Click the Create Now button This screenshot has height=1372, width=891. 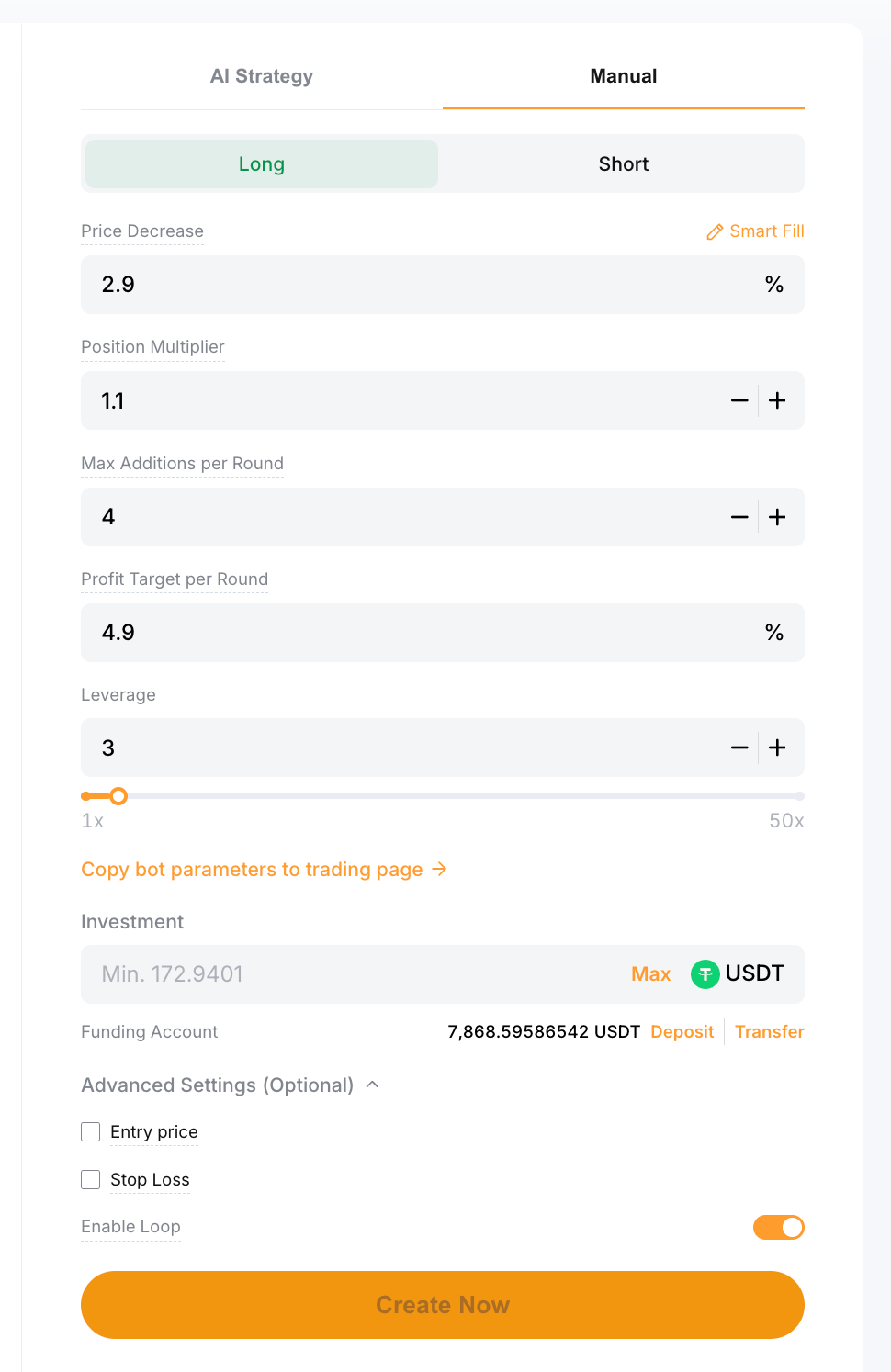[x=443, y=1305]
